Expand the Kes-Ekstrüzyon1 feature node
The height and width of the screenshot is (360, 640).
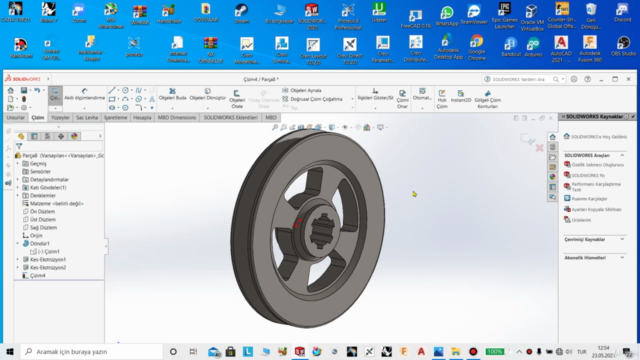click(18, 260)
